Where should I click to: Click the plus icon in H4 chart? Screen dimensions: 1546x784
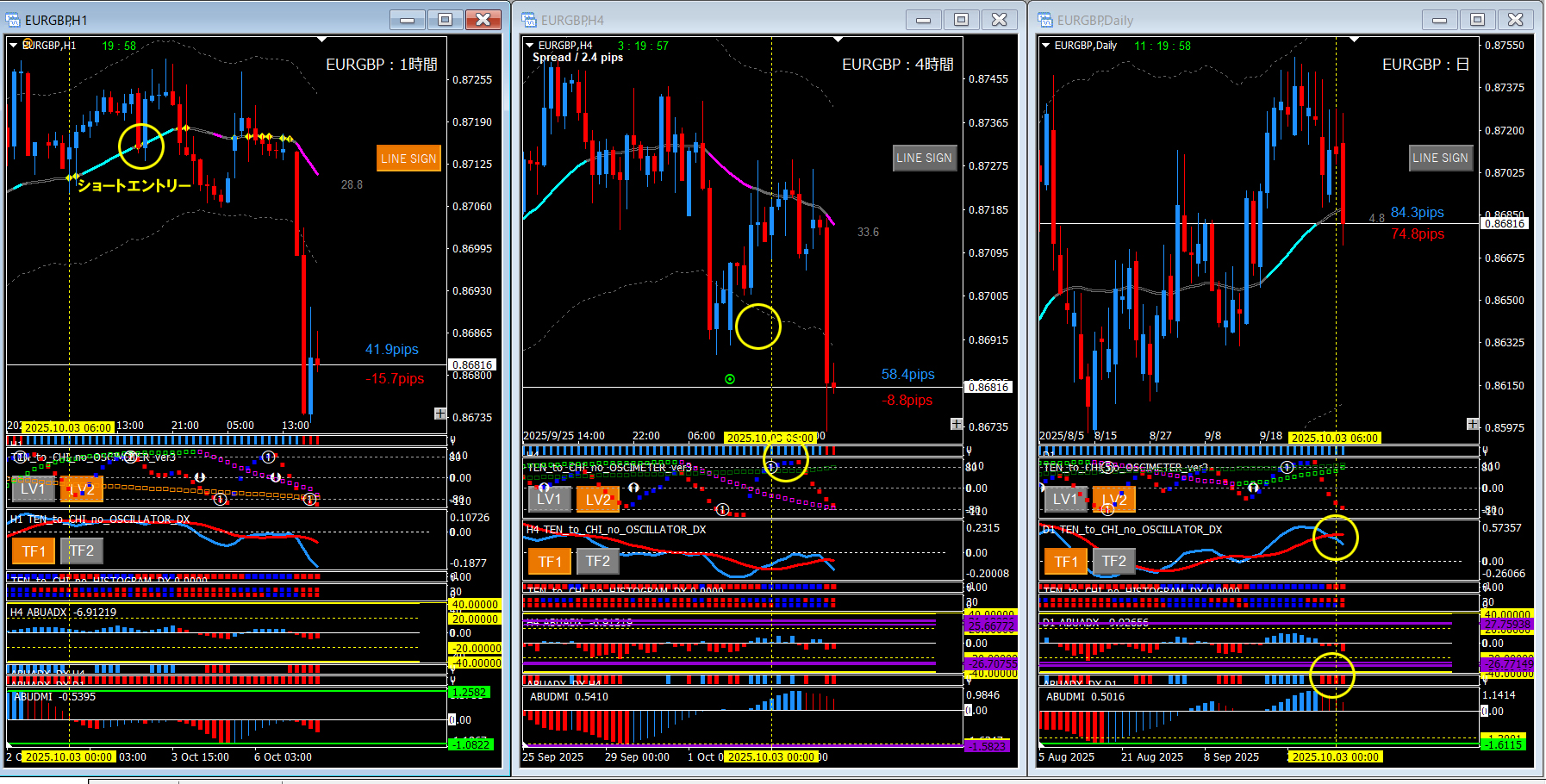957,424
